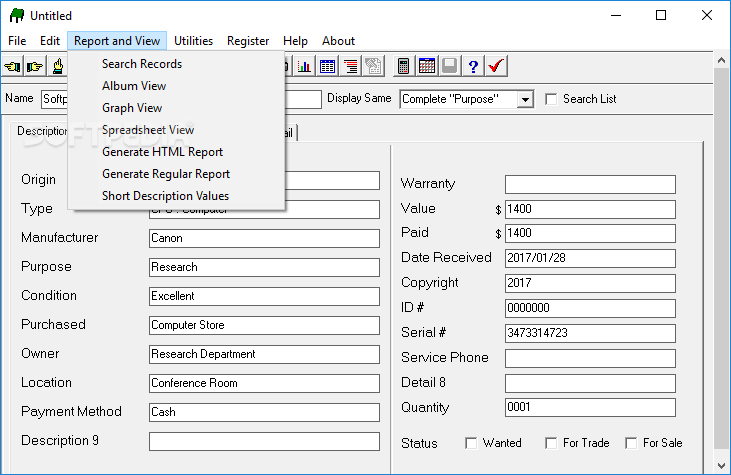Open the About menu
This screenshot has width=731, height=475.
(x=338, y=41)
